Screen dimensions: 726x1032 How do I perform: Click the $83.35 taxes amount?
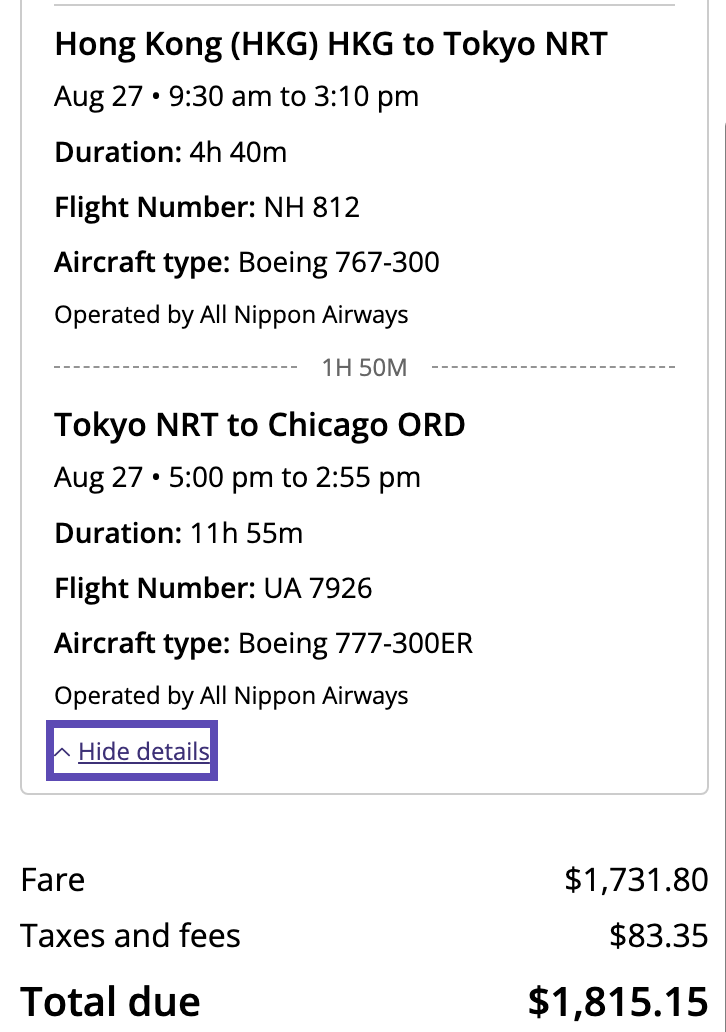click(x=658, y=936)
